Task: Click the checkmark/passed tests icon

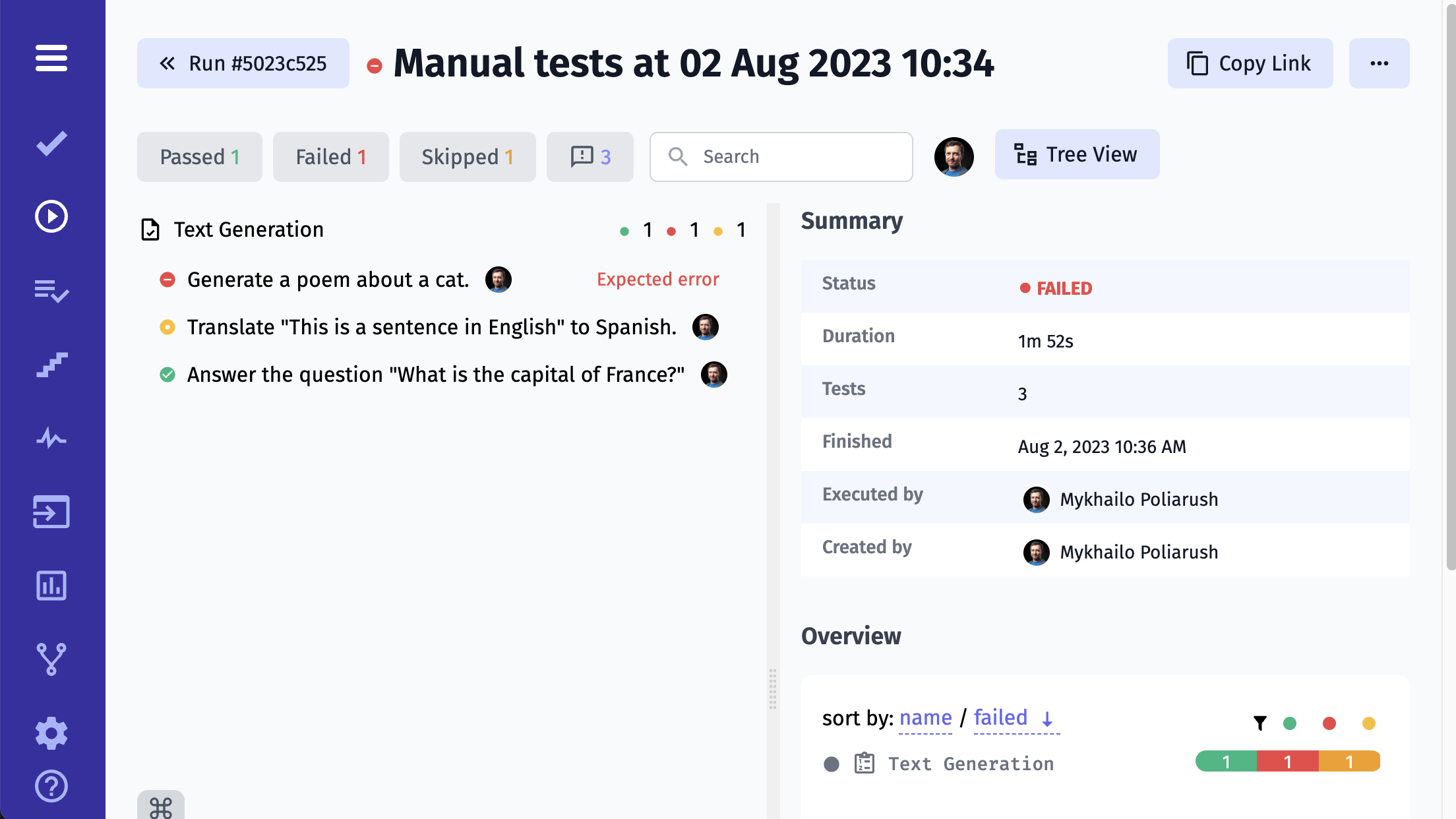Action: [x=53, y=144]
